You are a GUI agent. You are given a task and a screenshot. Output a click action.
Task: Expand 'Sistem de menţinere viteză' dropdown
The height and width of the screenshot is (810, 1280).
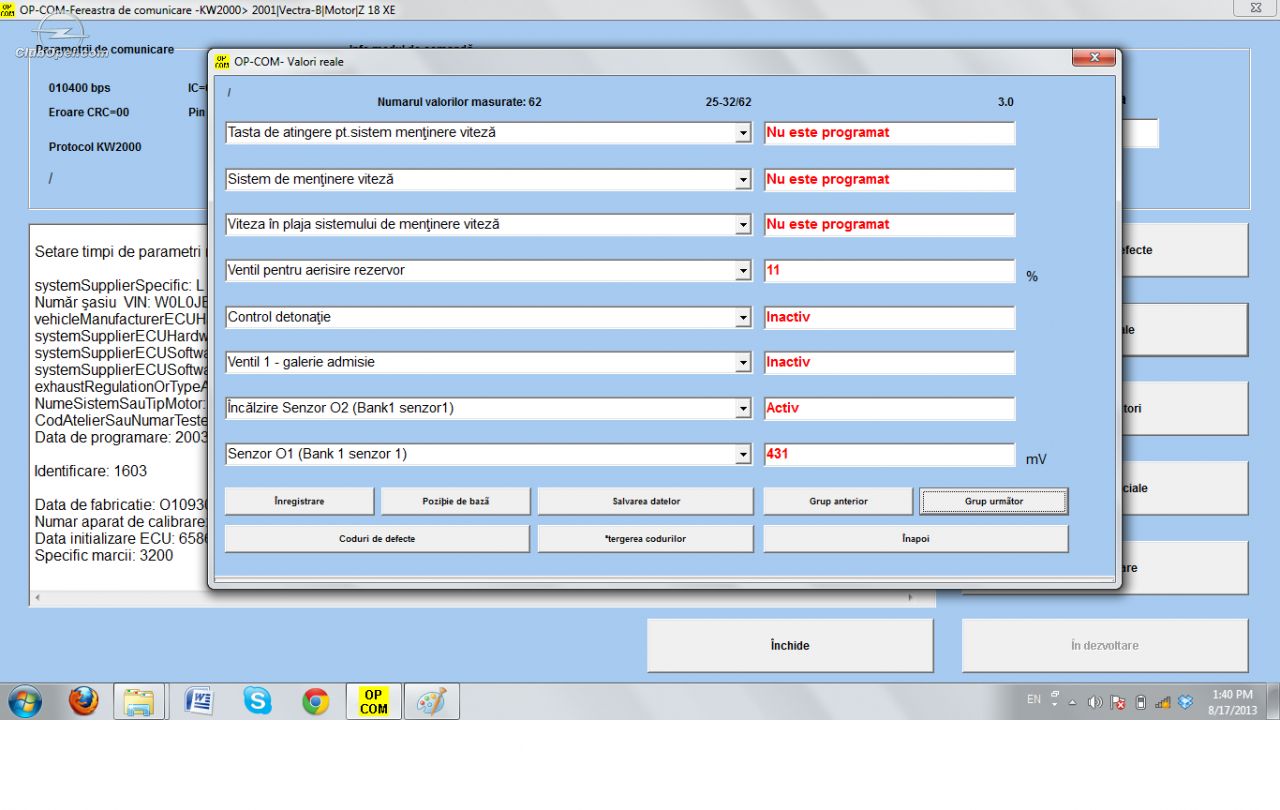pyautogui.click(x=743, y=180)
